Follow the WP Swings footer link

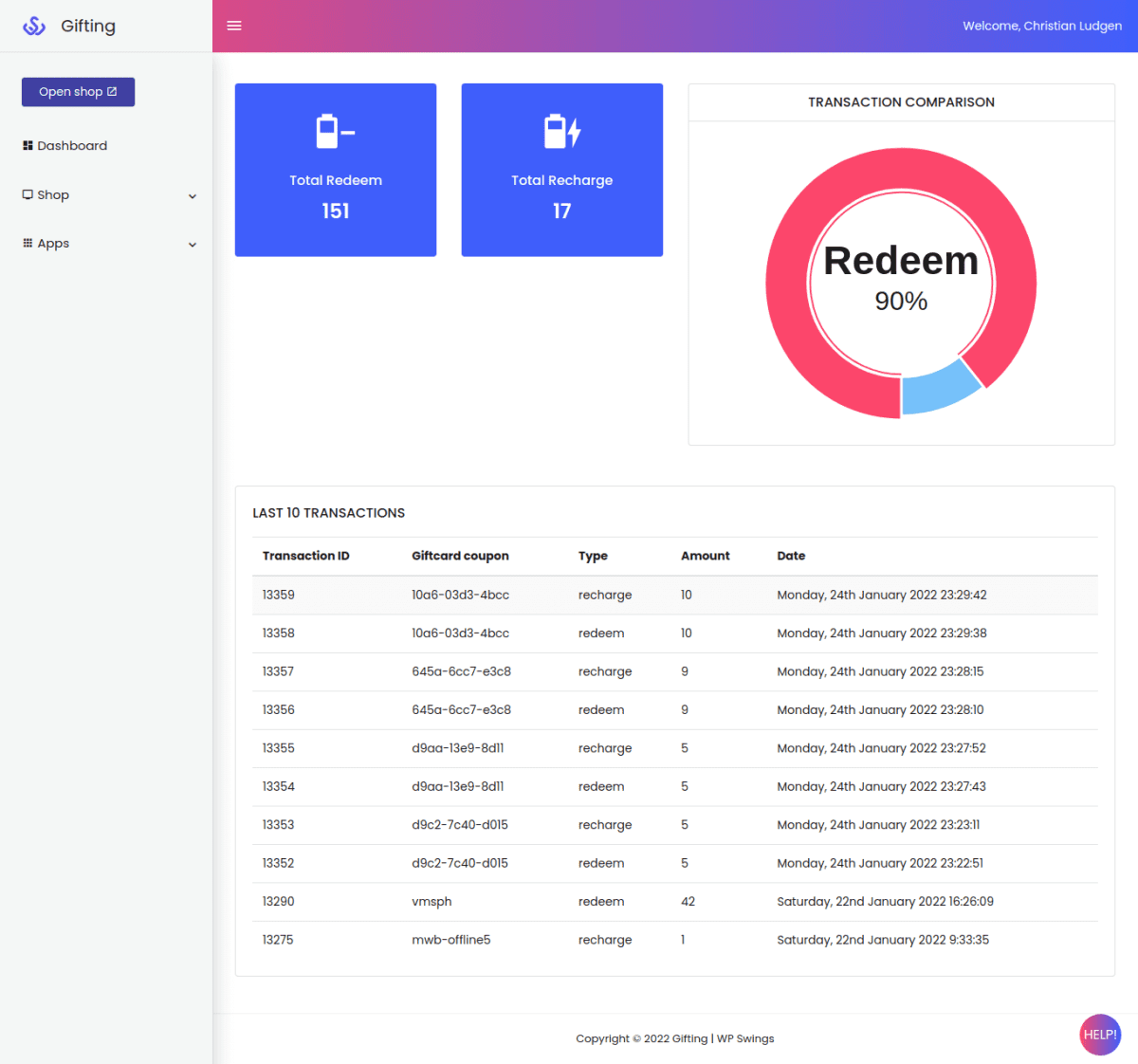745,1038
